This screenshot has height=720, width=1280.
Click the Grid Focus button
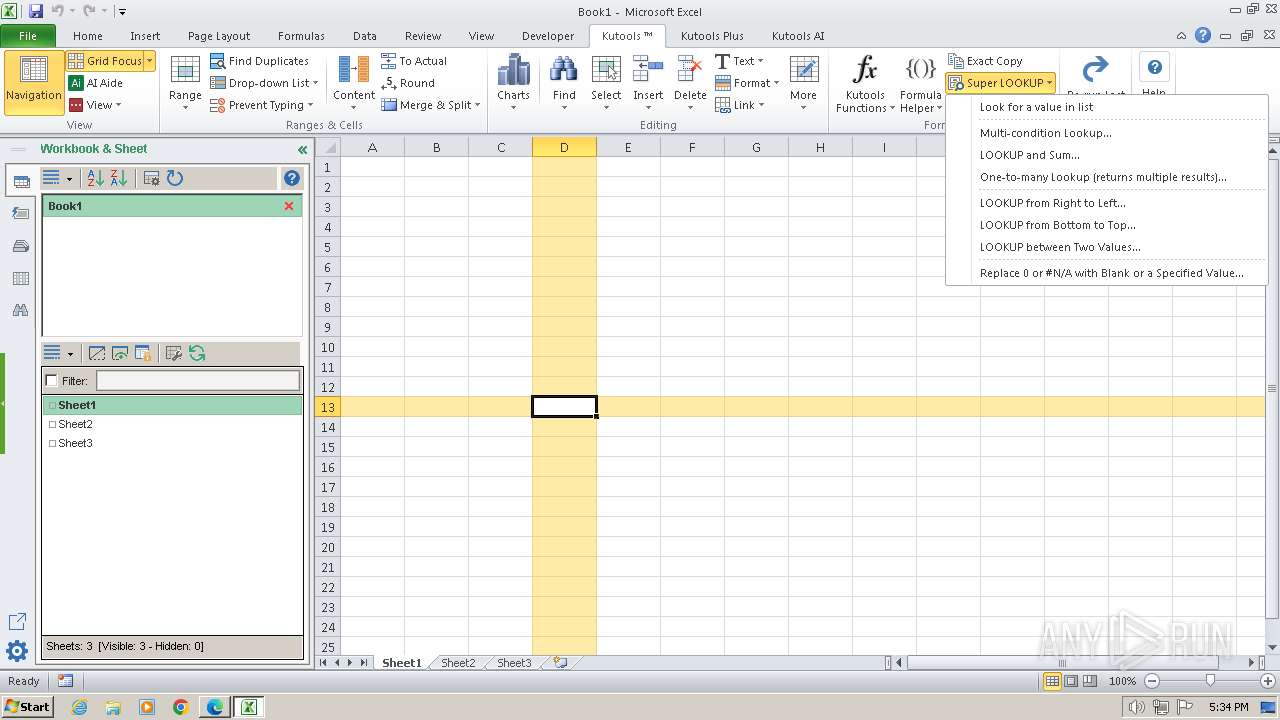(x=105, y=61)
